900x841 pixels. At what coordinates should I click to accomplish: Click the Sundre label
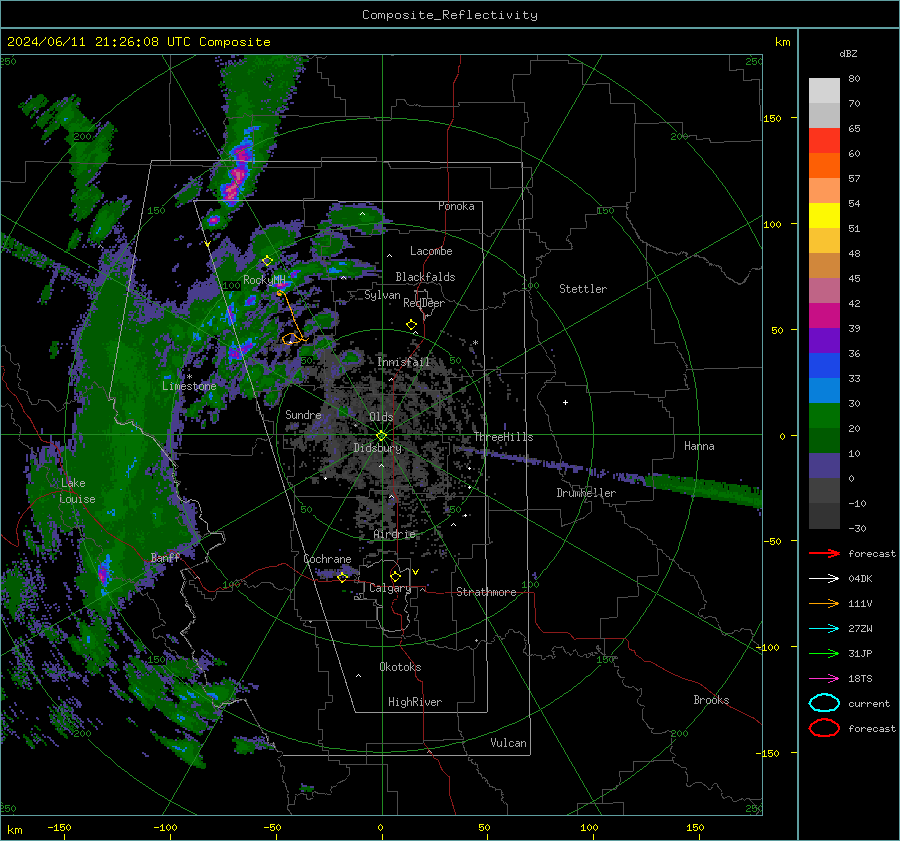[303, 414]
